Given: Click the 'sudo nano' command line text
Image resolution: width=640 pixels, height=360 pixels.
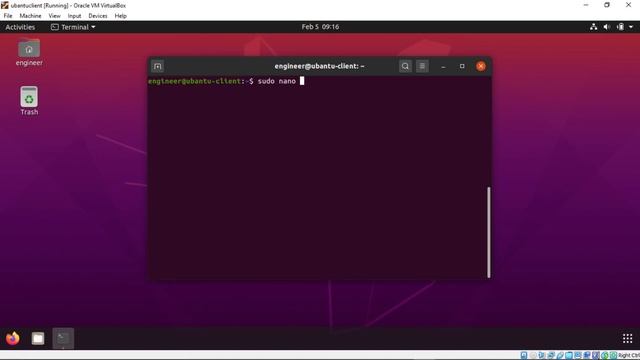Looking at the screenshot, I should 276,81.
